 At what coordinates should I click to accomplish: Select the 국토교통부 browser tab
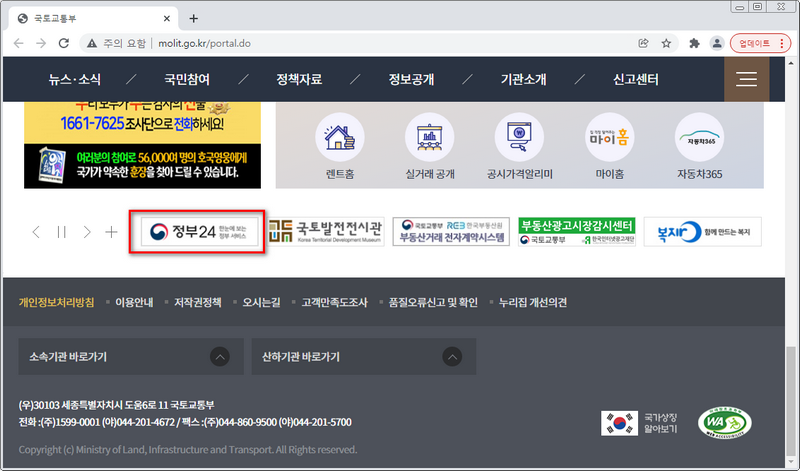[x=93, y=18]
